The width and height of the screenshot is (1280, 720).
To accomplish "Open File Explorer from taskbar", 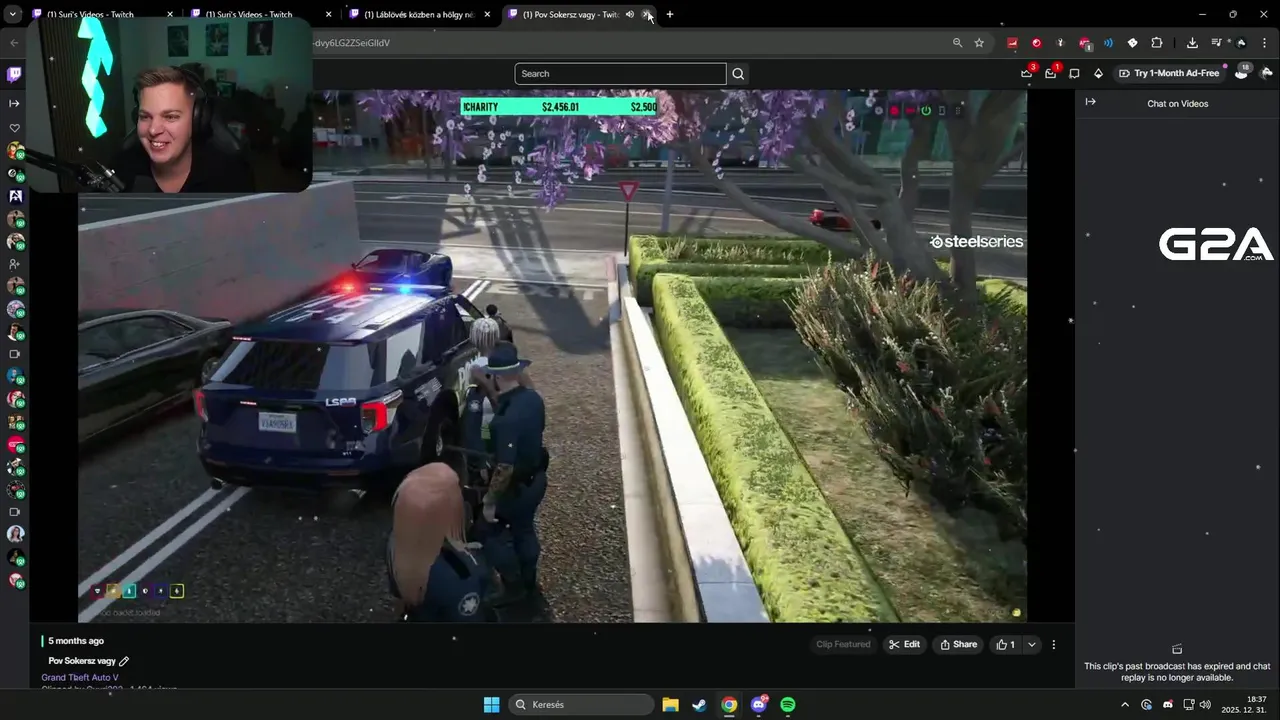I will tap(670, 705).
